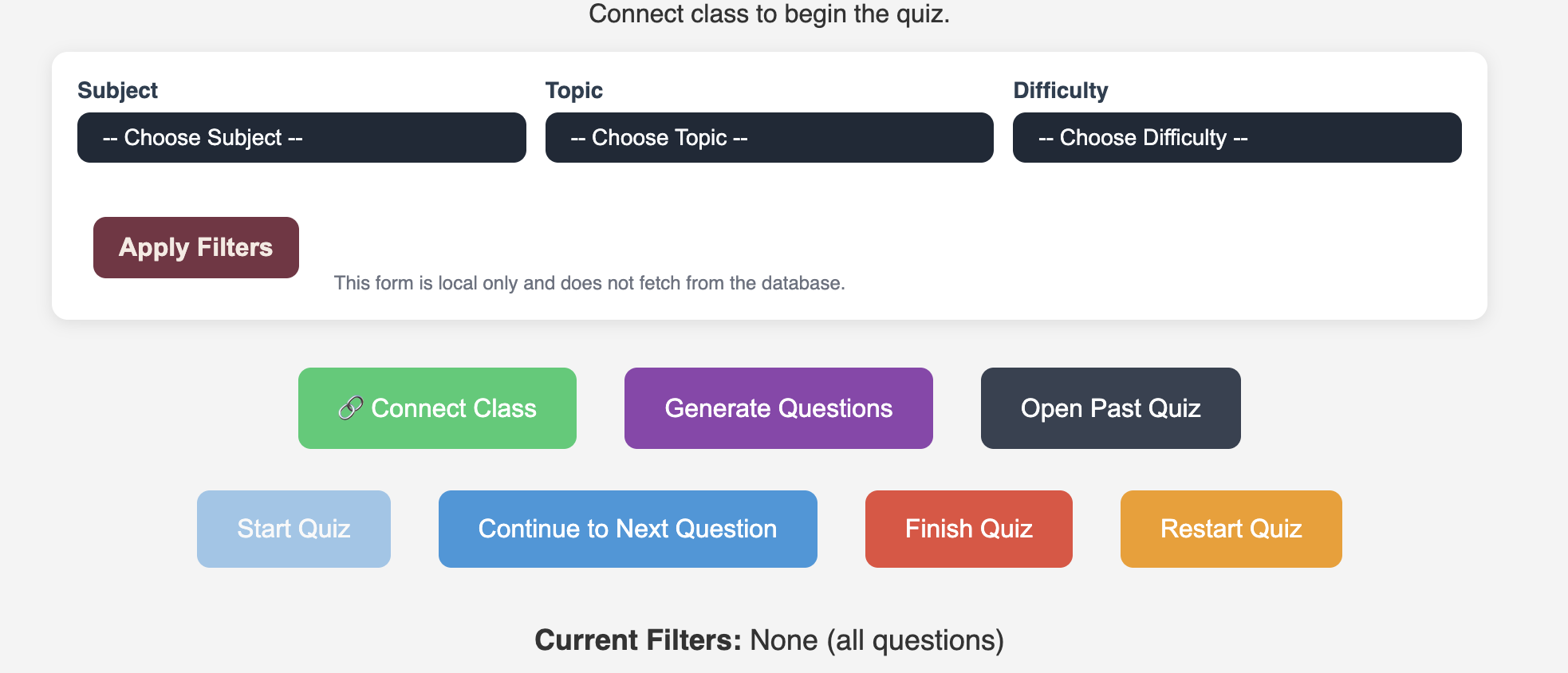Click the local-only form disclaimer text
The height and width of the screenshot is (673, 1568).
[x=589, y=282]
